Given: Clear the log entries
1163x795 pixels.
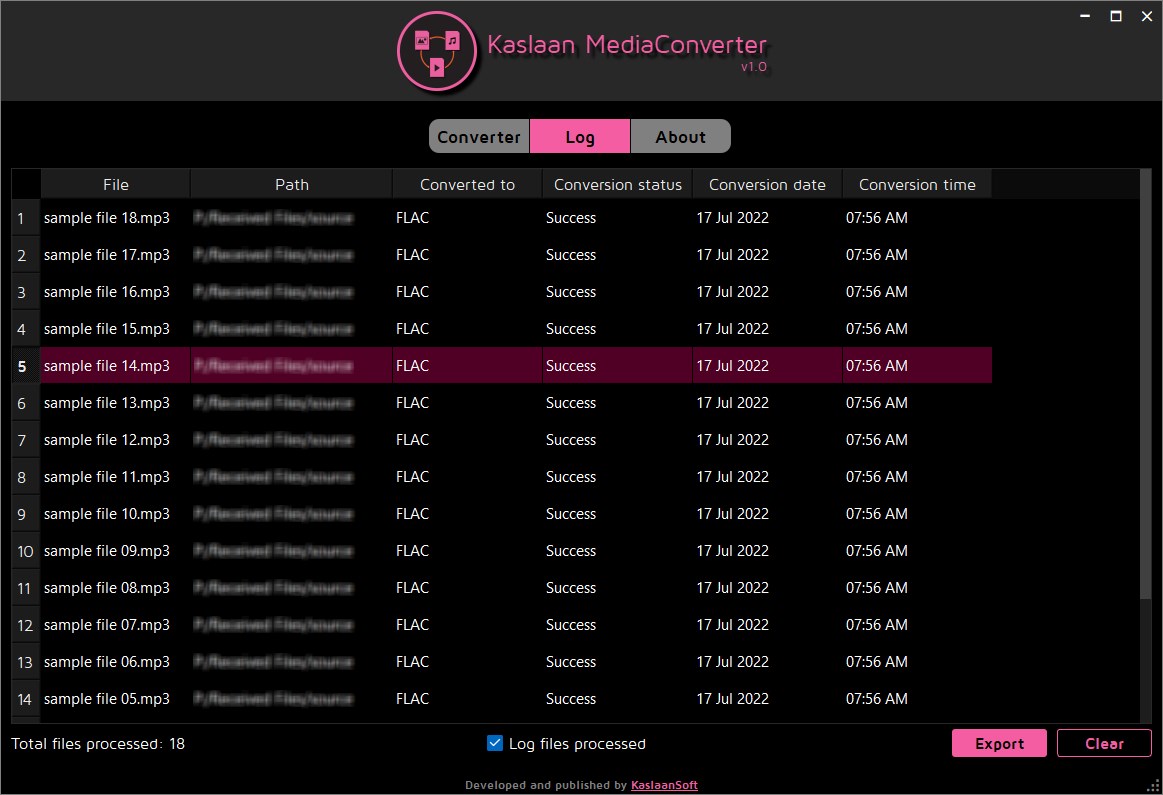Looking at the screenshot, I should pyautogui.click(x=1104, y=743).
